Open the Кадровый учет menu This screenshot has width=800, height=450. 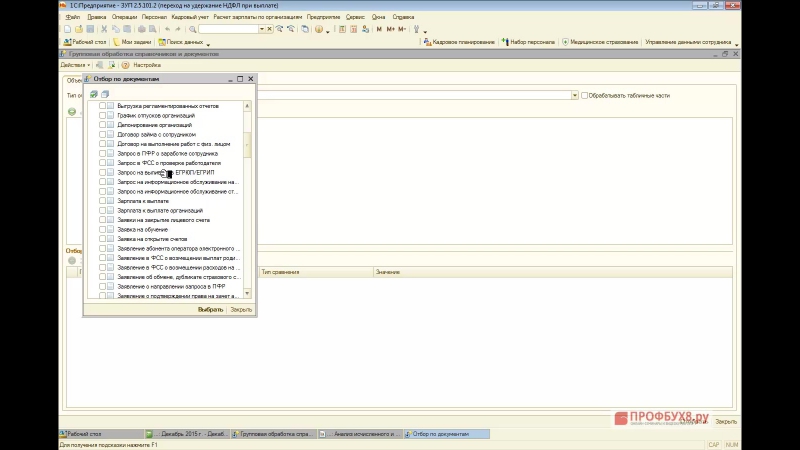[190, 17]
